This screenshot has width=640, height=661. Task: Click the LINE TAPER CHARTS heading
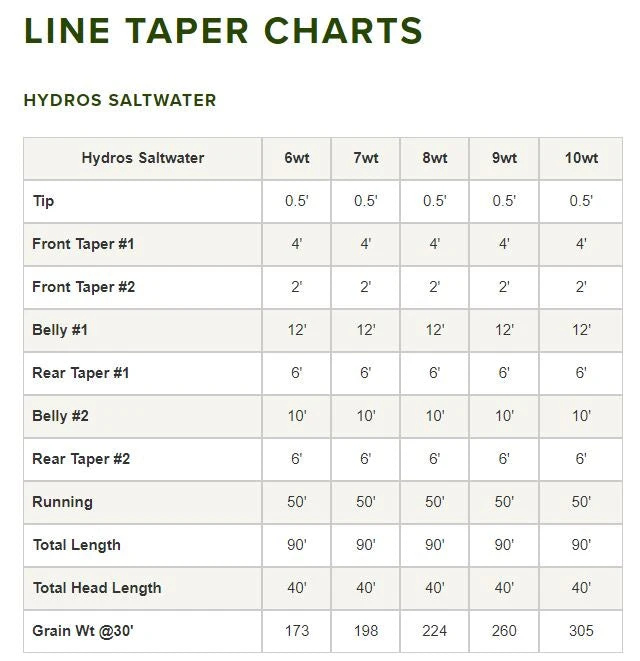click(x=223, y=31)
